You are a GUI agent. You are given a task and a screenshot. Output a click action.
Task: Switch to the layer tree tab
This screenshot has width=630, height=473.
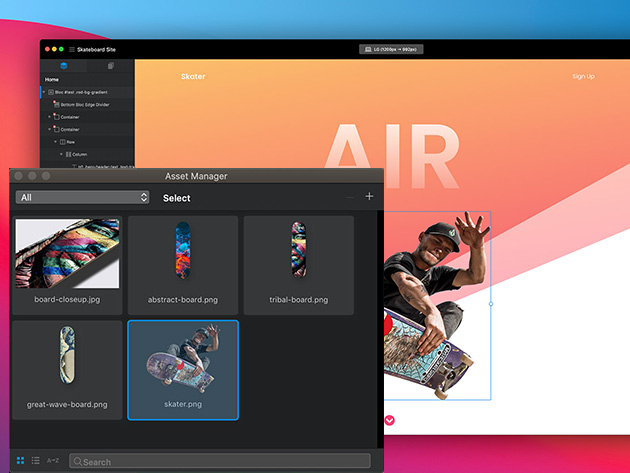point(63,66)
